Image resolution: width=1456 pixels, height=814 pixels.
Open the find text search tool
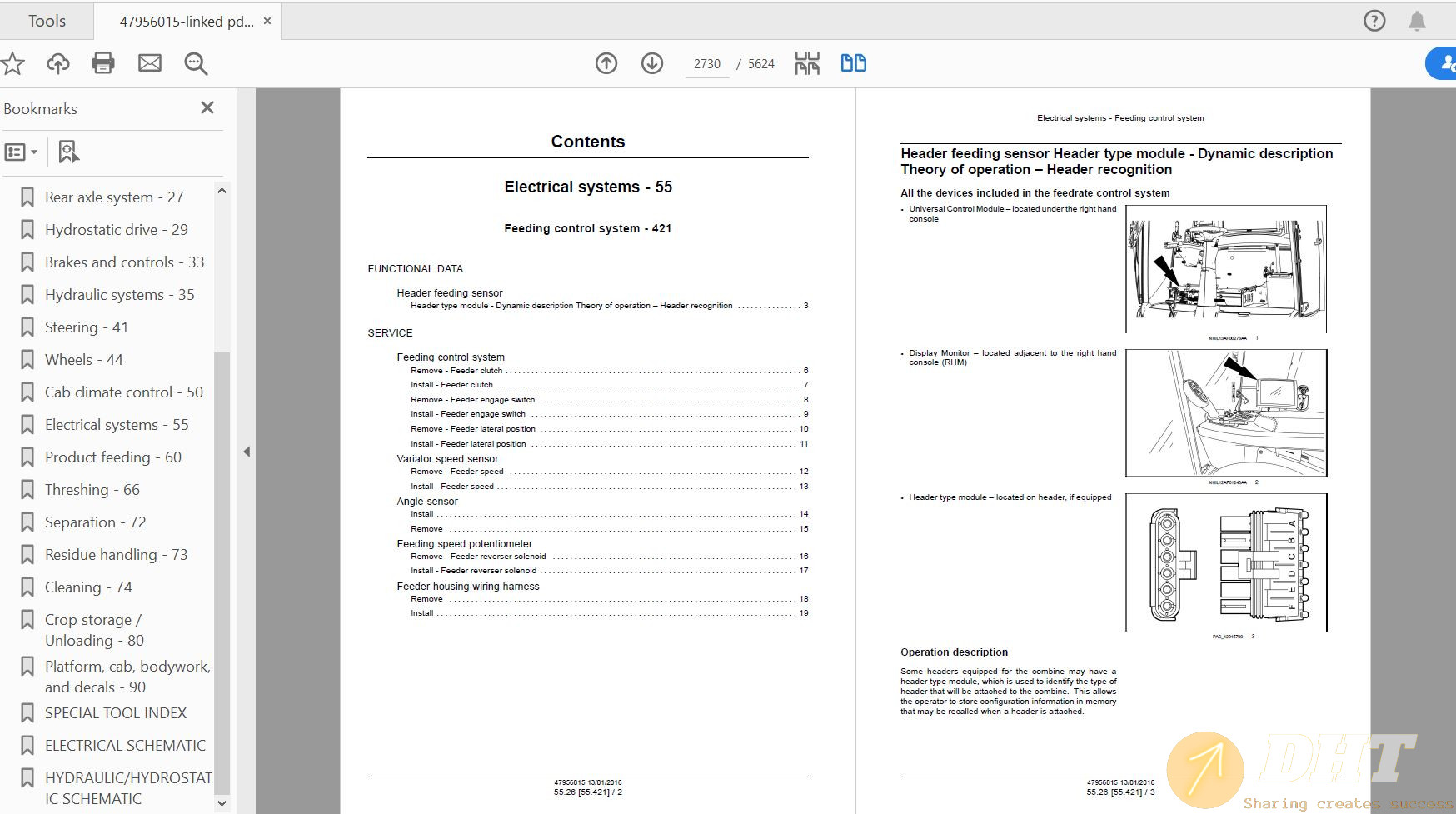(x=197, y=63)
